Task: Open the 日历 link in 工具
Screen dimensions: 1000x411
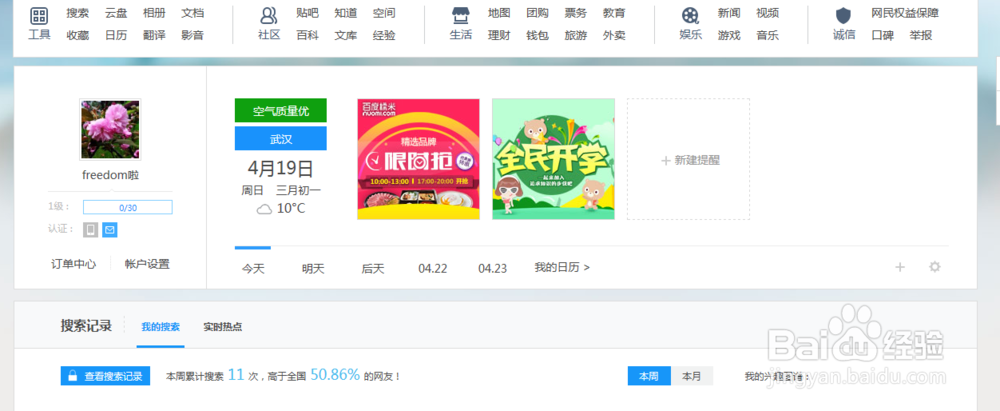Action: point(116,35)
